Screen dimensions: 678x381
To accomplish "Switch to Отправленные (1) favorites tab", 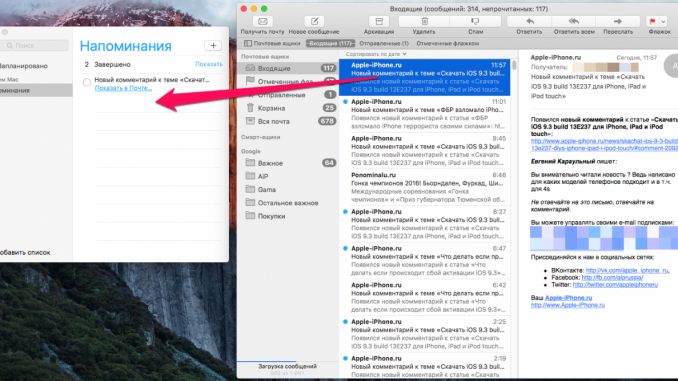I will click(384, 43).
